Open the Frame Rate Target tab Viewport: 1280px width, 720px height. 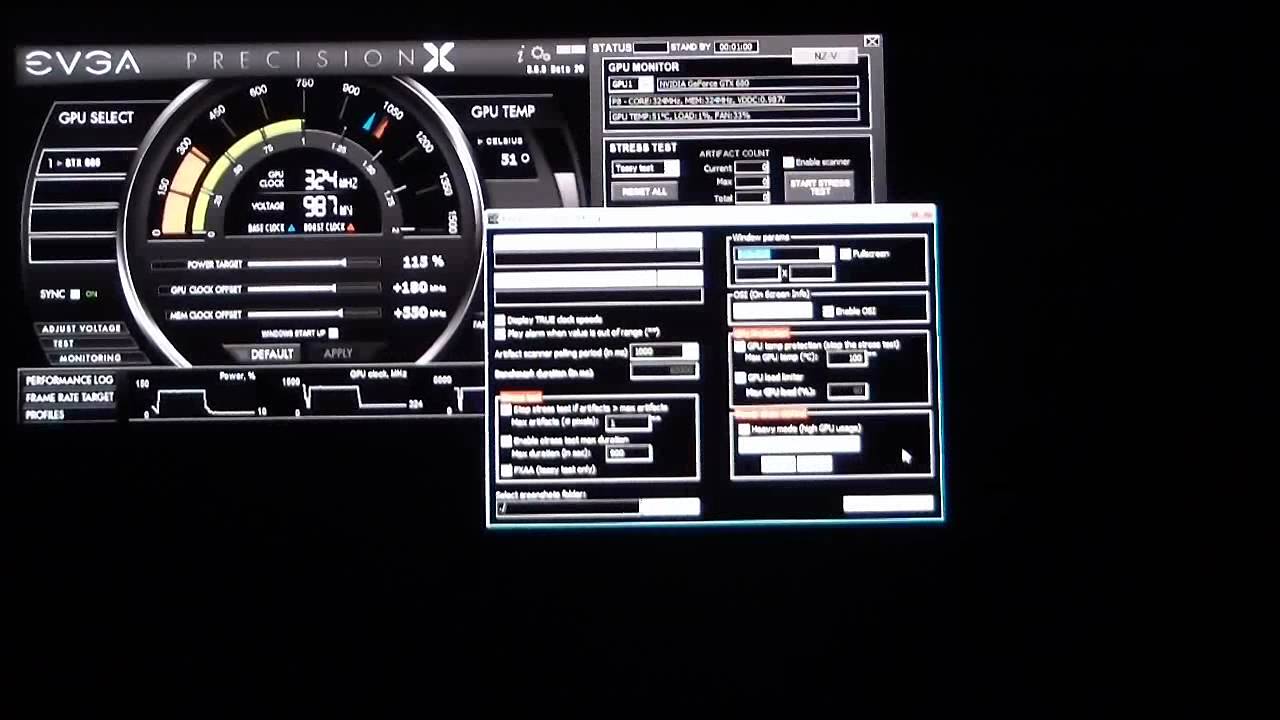coord(69,397)
